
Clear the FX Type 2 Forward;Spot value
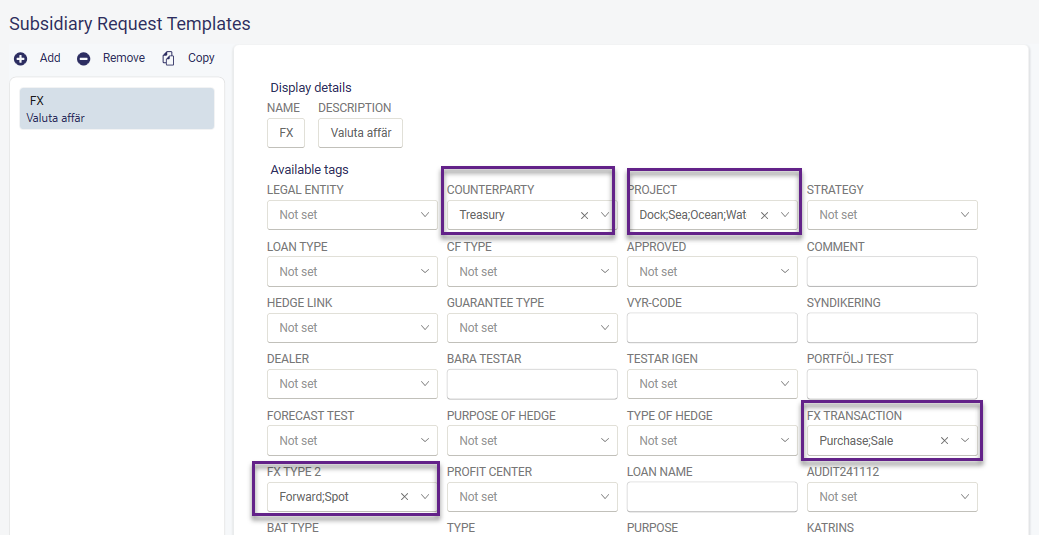tap(404, 496)
